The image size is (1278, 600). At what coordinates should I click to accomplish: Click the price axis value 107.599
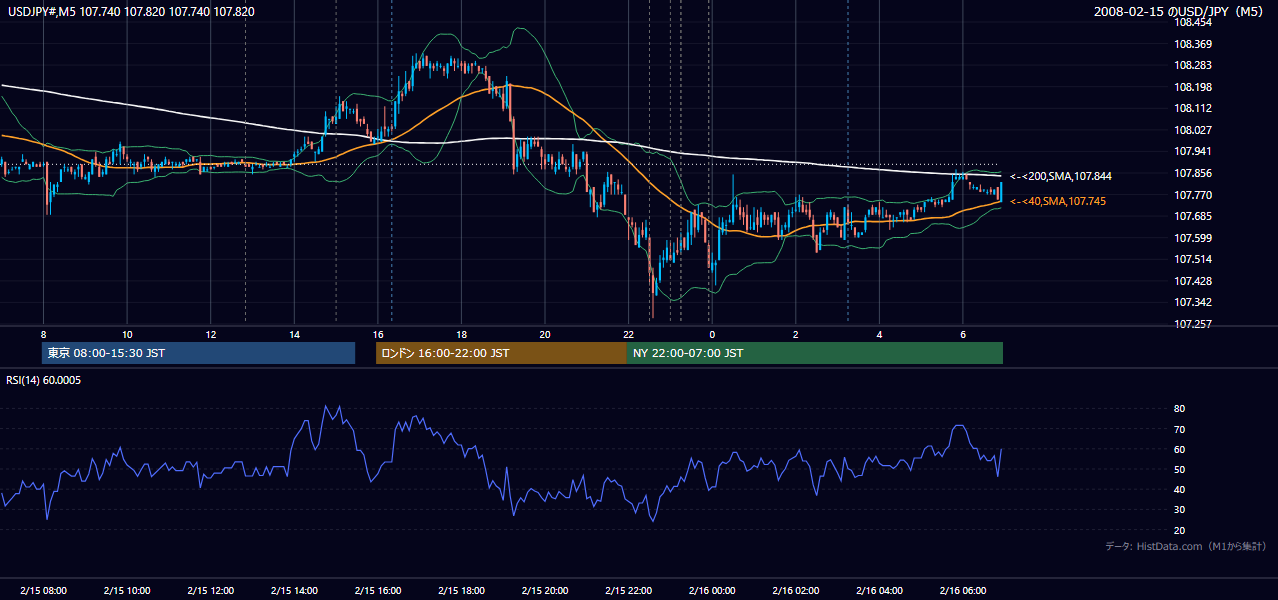tap(1194, 238)
